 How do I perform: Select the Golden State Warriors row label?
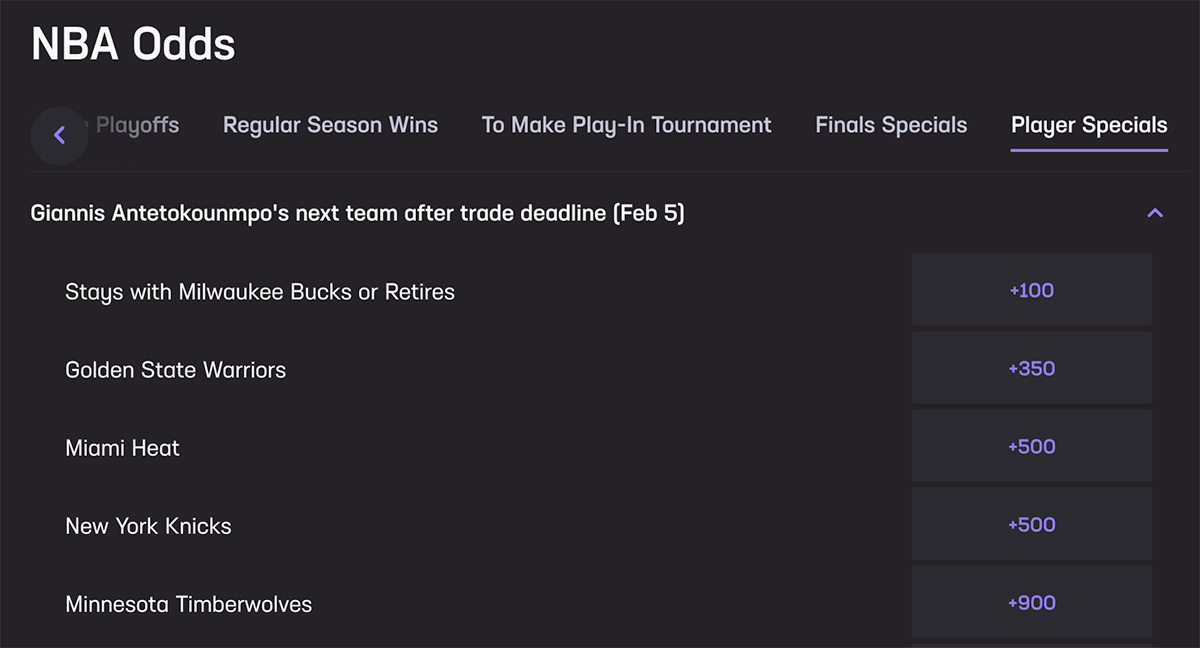click(x=175, y=369)
